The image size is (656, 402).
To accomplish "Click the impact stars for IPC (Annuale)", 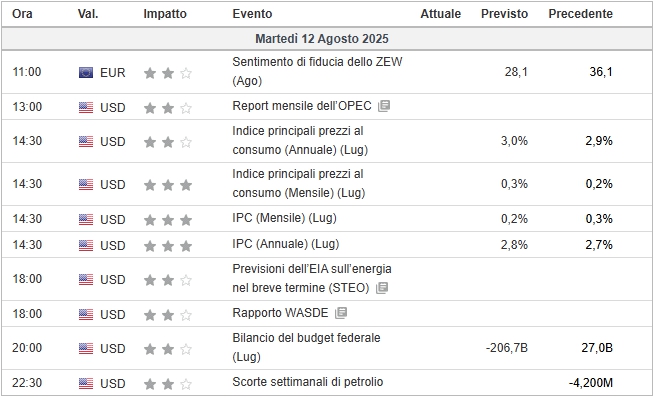I will coord(168,246).
